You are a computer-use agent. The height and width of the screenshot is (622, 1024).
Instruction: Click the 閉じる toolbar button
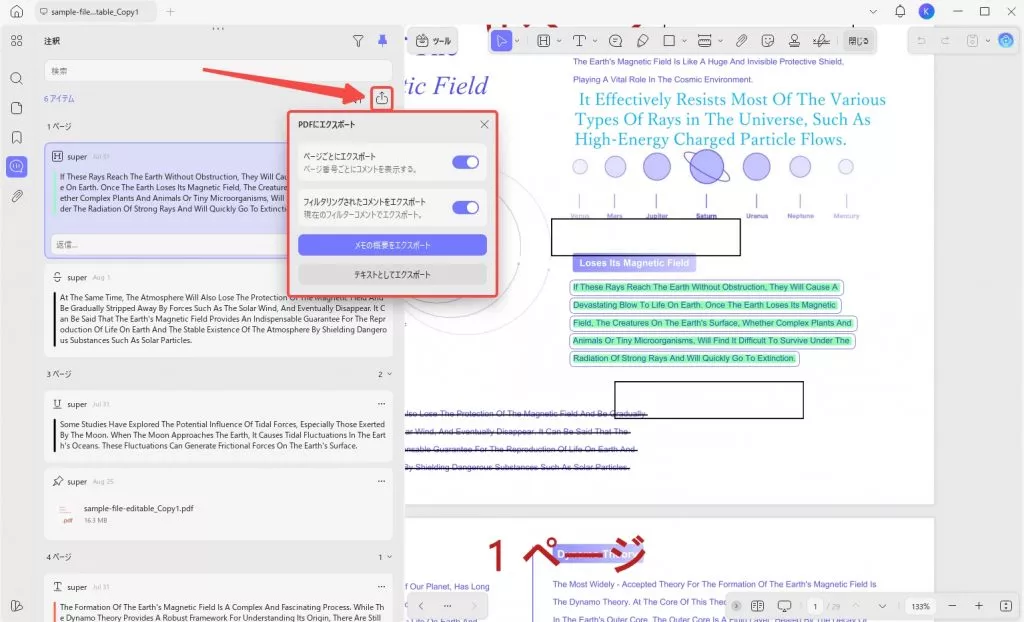coord(857,41)
